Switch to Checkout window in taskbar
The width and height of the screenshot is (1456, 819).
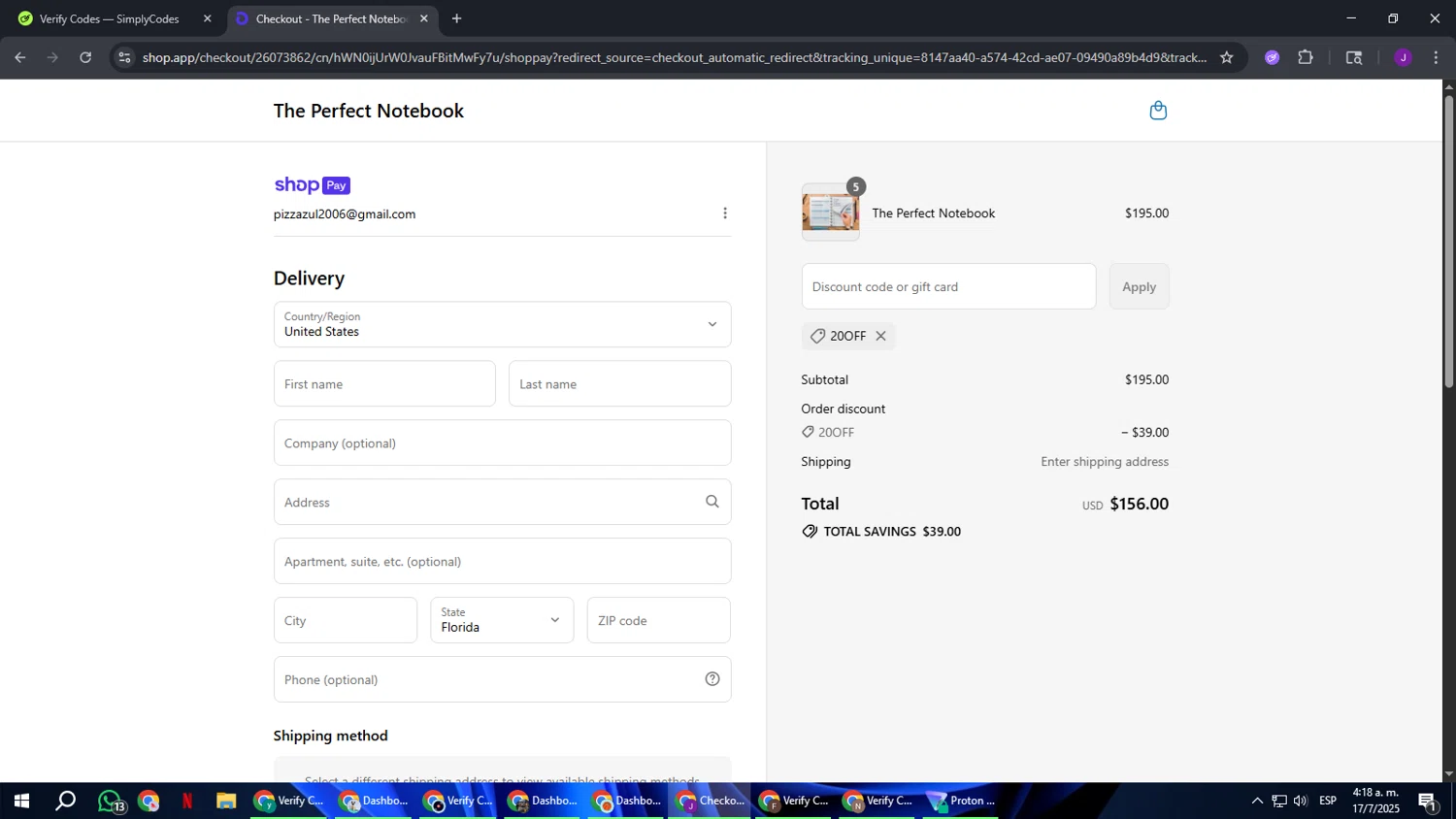tap(711, 801)
